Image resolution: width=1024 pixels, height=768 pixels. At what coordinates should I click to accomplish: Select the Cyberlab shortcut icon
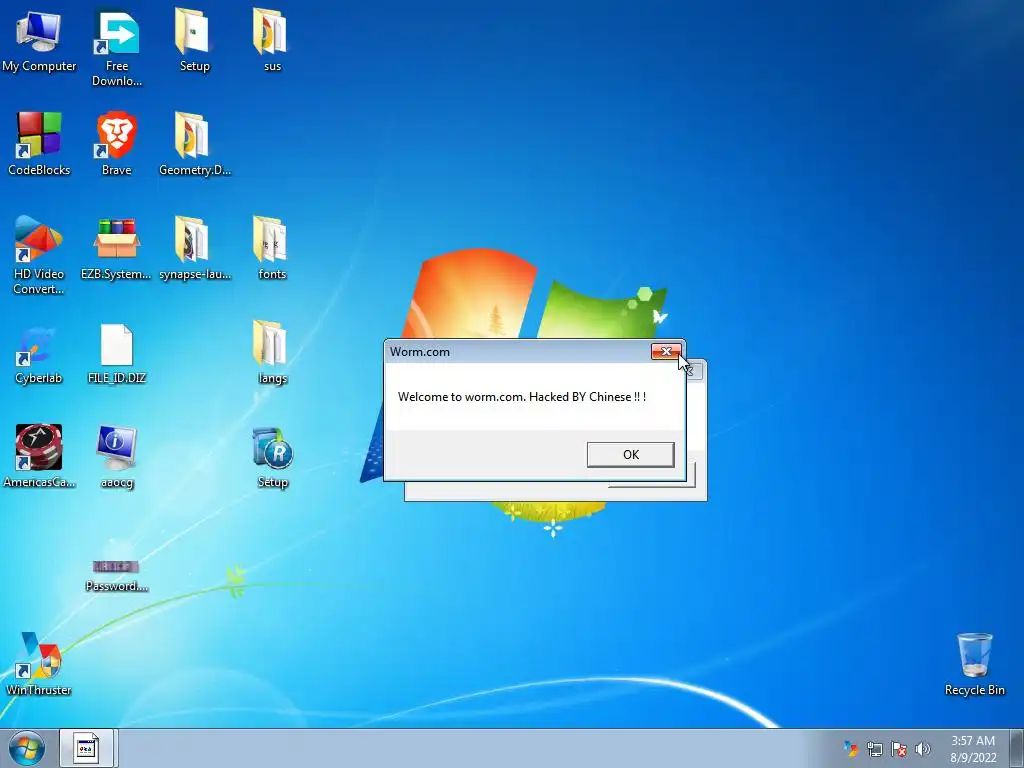point(39,355)
